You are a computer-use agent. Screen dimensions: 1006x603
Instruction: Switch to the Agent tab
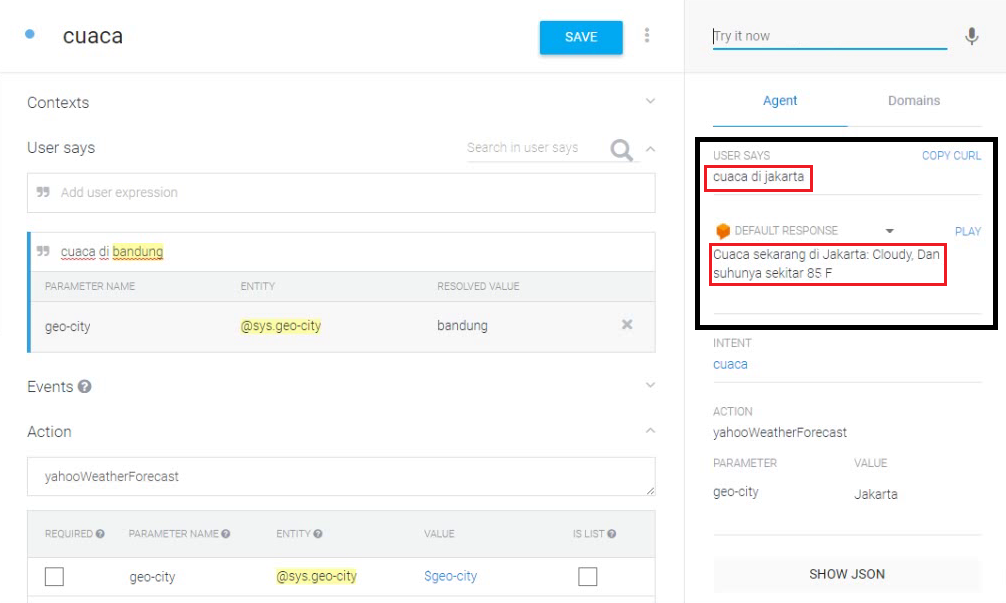tap(780, 101)
